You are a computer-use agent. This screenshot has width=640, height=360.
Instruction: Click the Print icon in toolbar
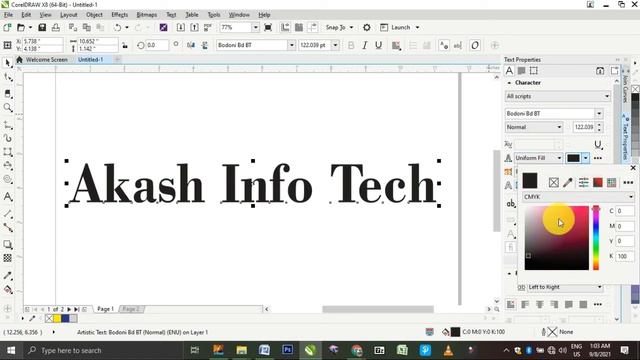pyautogui.click(x=56, y=27)
